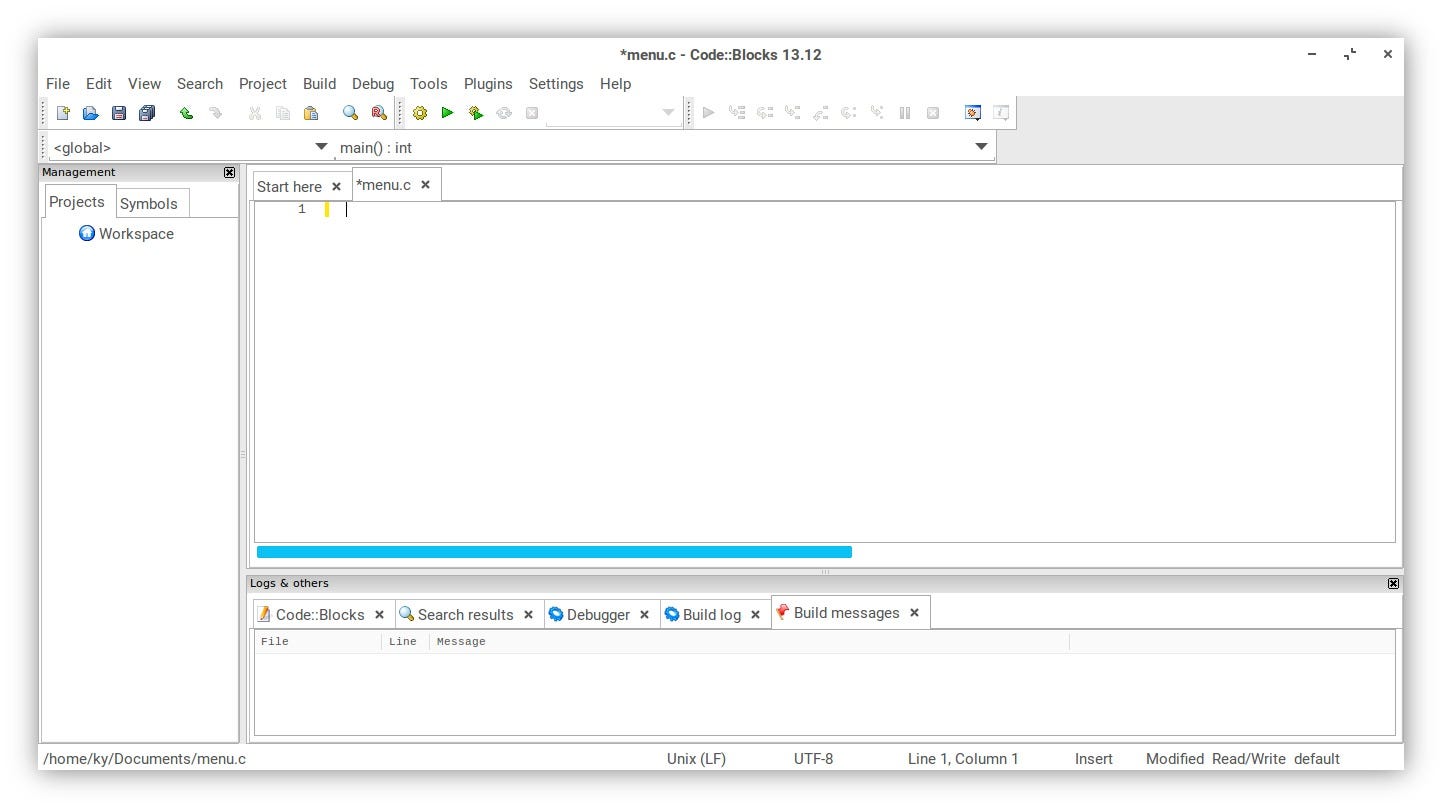1444x810 pixels.
Task: Open the Help menu
Action: 616,84
